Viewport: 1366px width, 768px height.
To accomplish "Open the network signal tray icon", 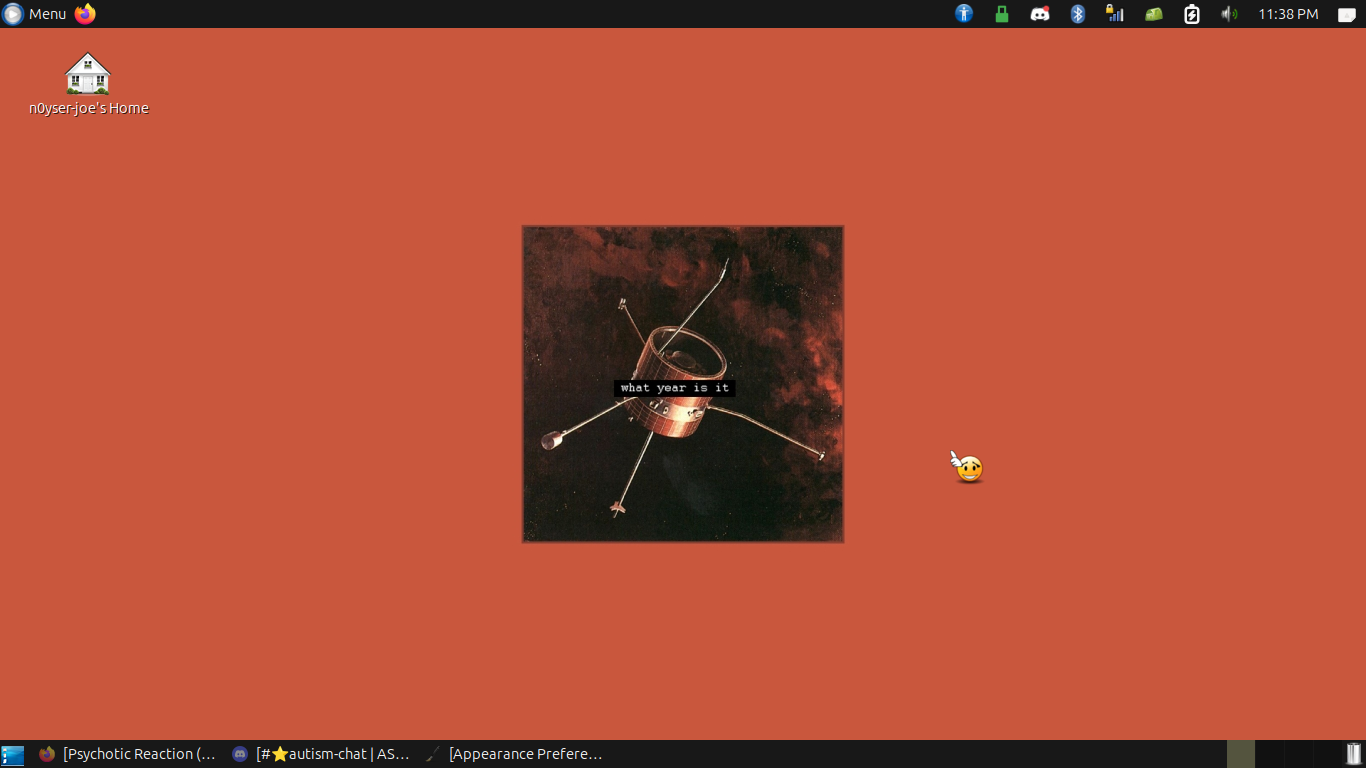I will [1115, 14].
